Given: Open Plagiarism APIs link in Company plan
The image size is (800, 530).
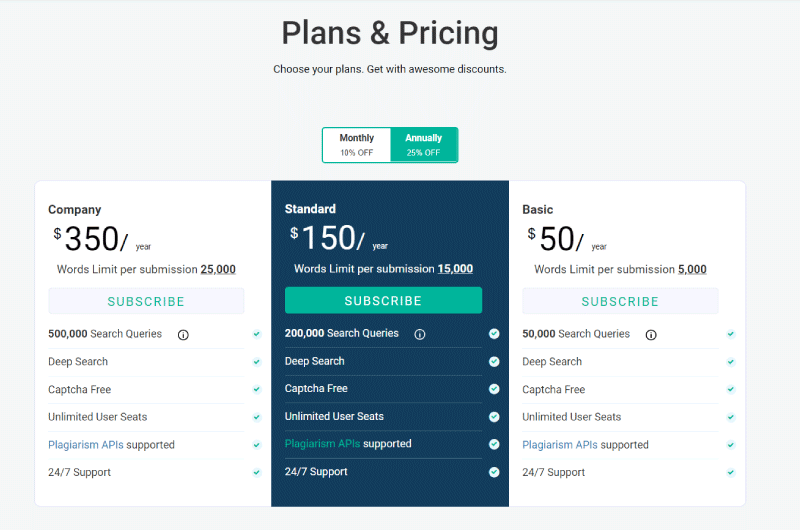Looking at the screenshot, I should point(86,445).
